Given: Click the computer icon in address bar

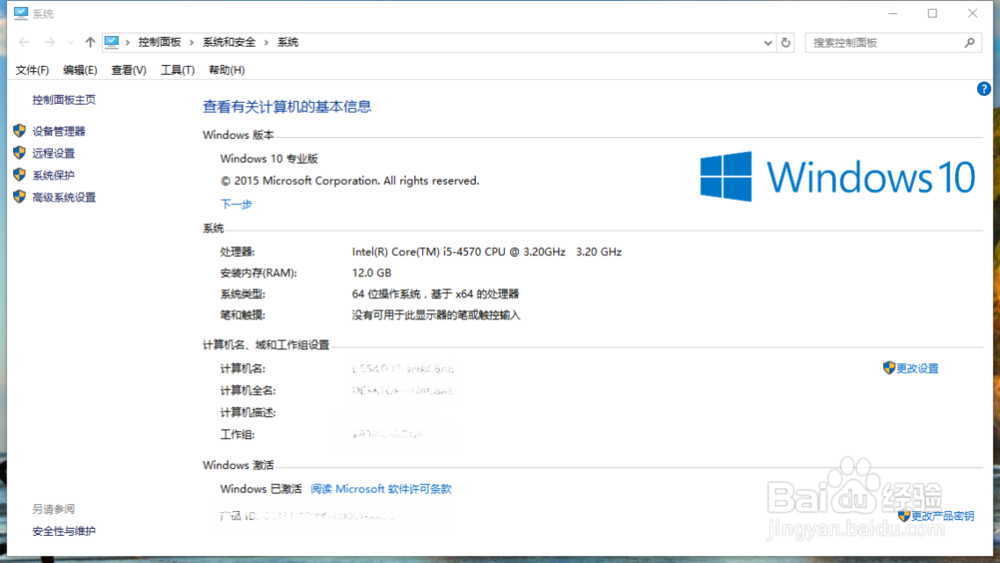Looking at the screenshot, I should (112, 42).
